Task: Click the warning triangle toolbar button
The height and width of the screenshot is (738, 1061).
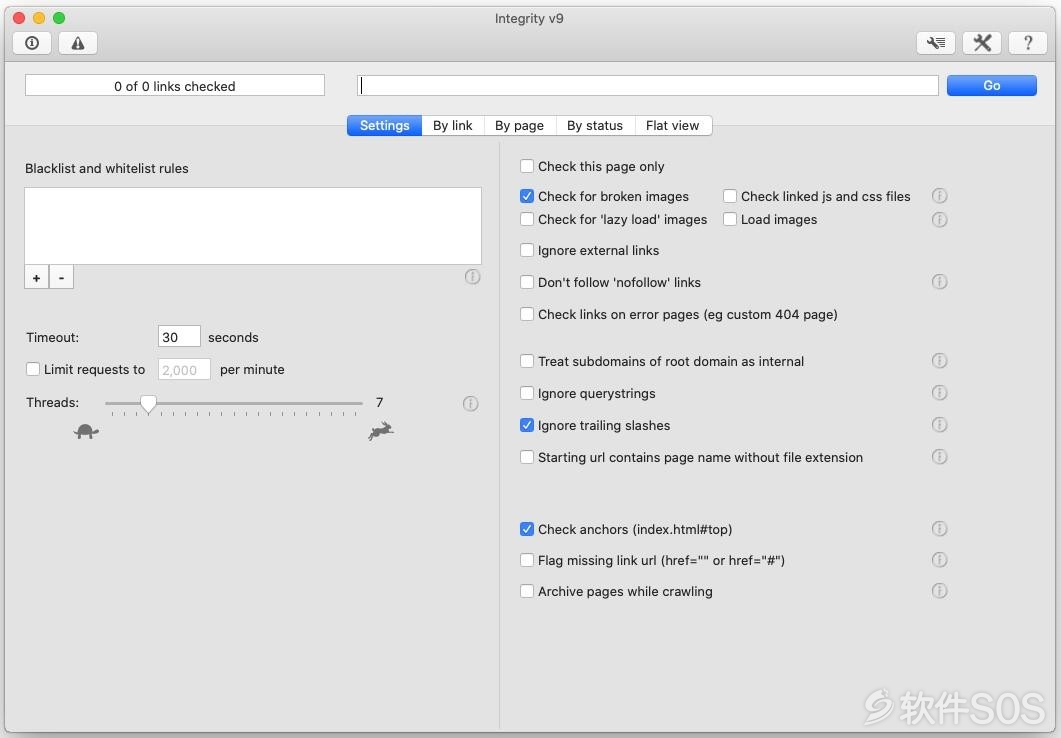Action: point(78,43)
